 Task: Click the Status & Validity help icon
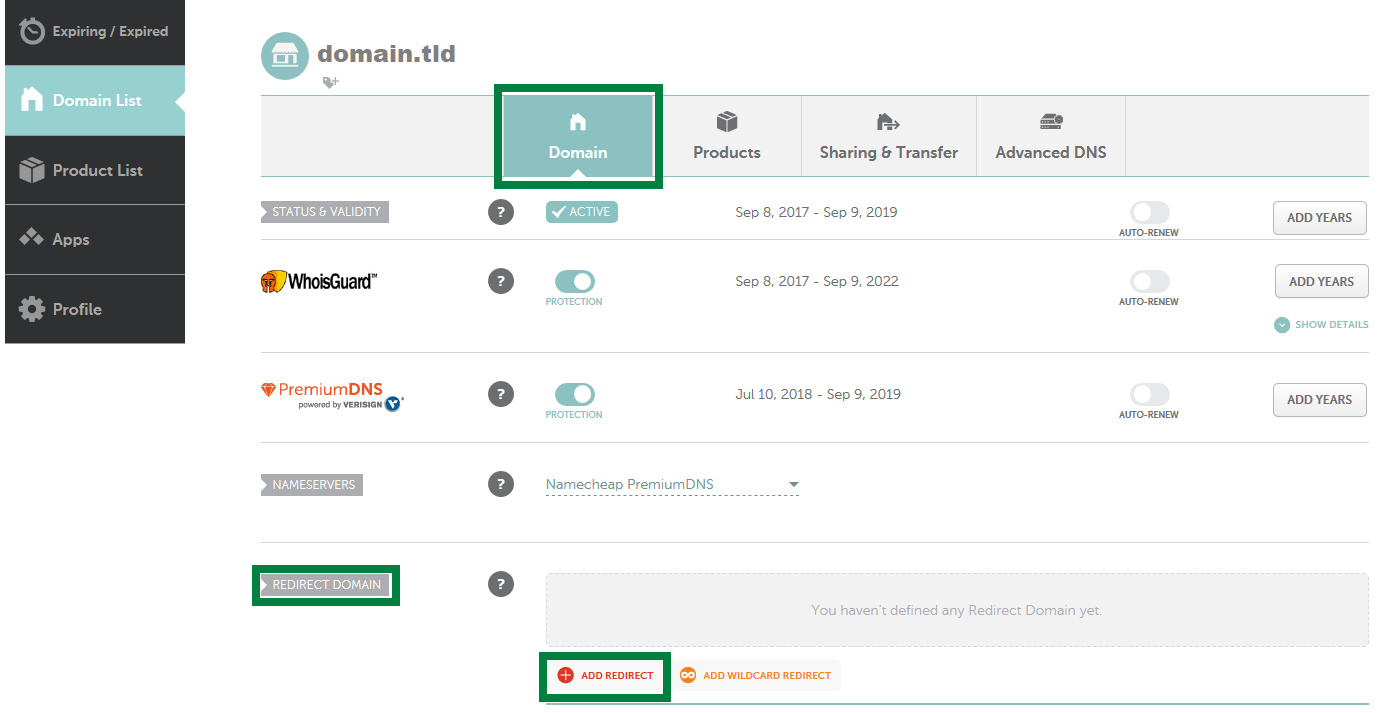click(x=501, y=212)
